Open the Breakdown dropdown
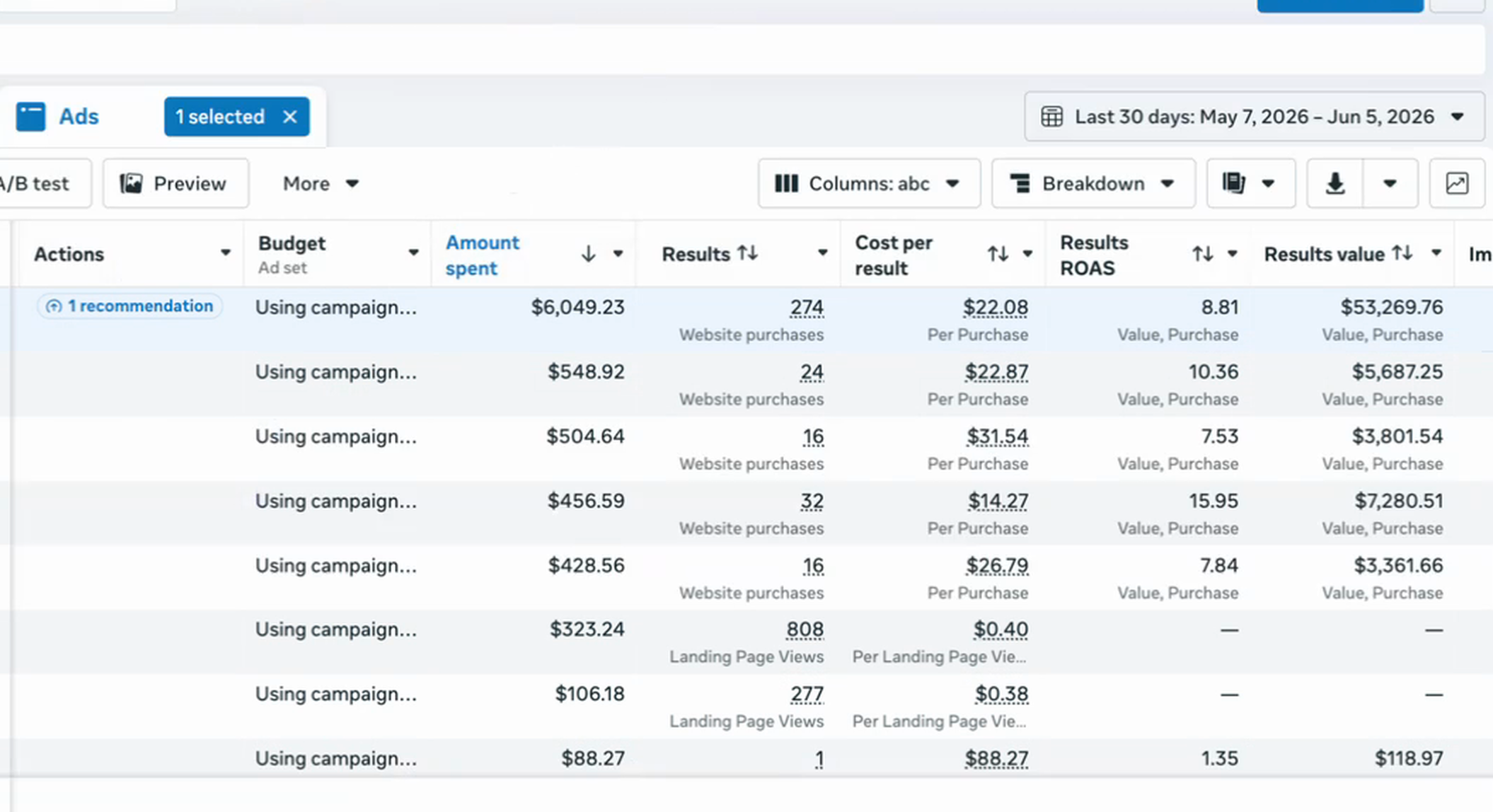The width and height of the screenshot is (1493, 812). pyautogui.click(x=1093, y=184)
